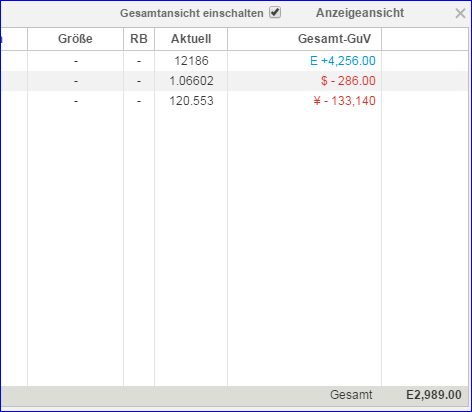
Task: Uncheck the Gesamtansicht einschalten checkbox
Action: click(x=275, y=13)
